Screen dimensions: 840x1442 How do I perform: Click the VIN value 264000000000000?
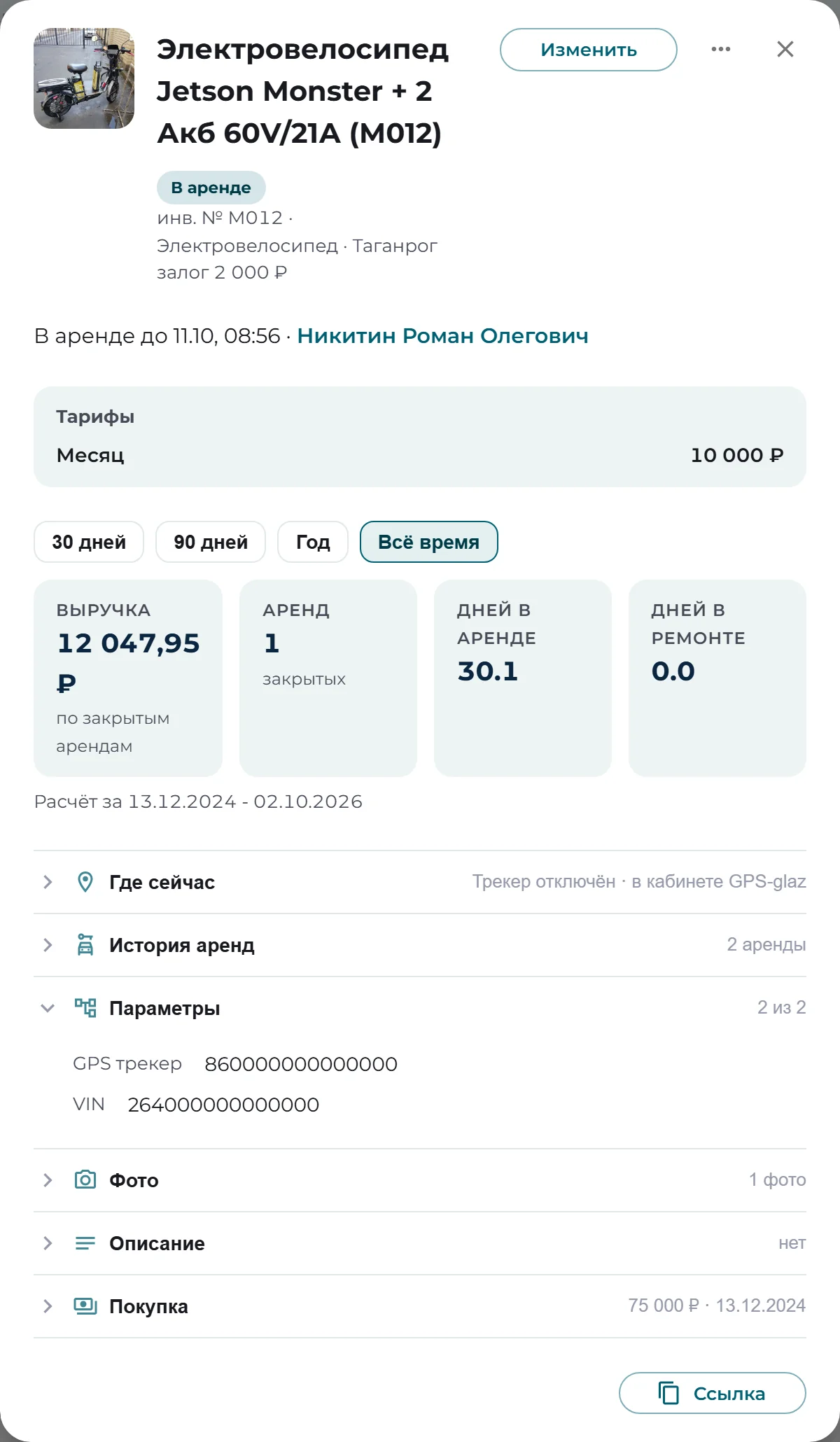pyautogui.click(x=223, y=1105)
